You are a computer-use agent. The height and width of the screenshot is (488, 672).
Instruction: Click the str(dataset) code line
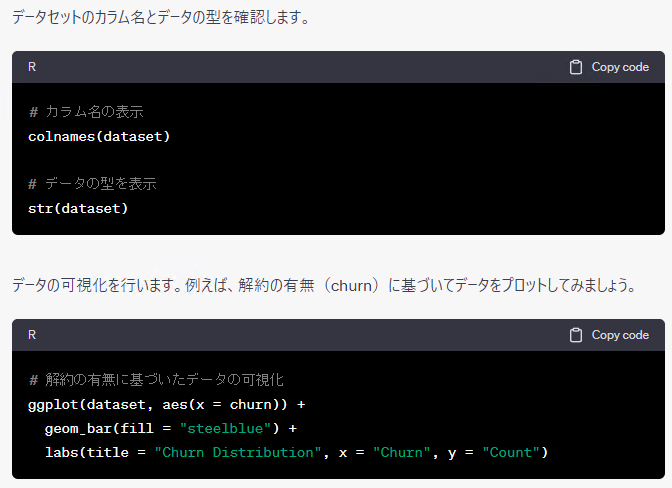click(78, 208)
